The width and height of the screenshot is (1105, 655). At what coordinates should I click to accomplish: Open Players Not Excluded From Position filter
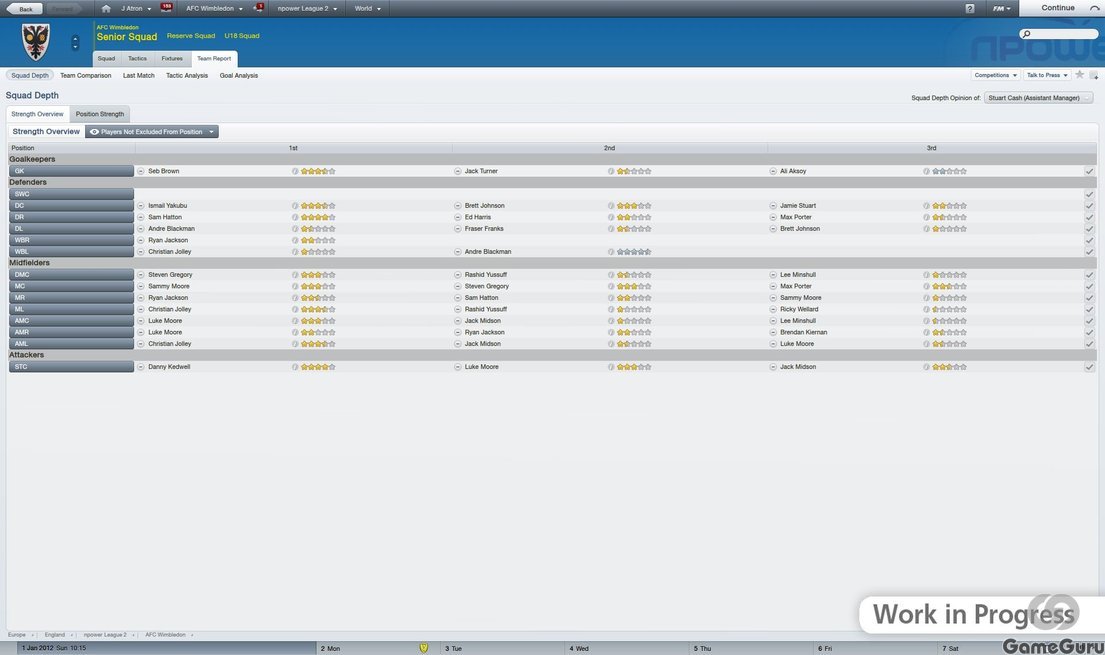[x=152, y=132]
